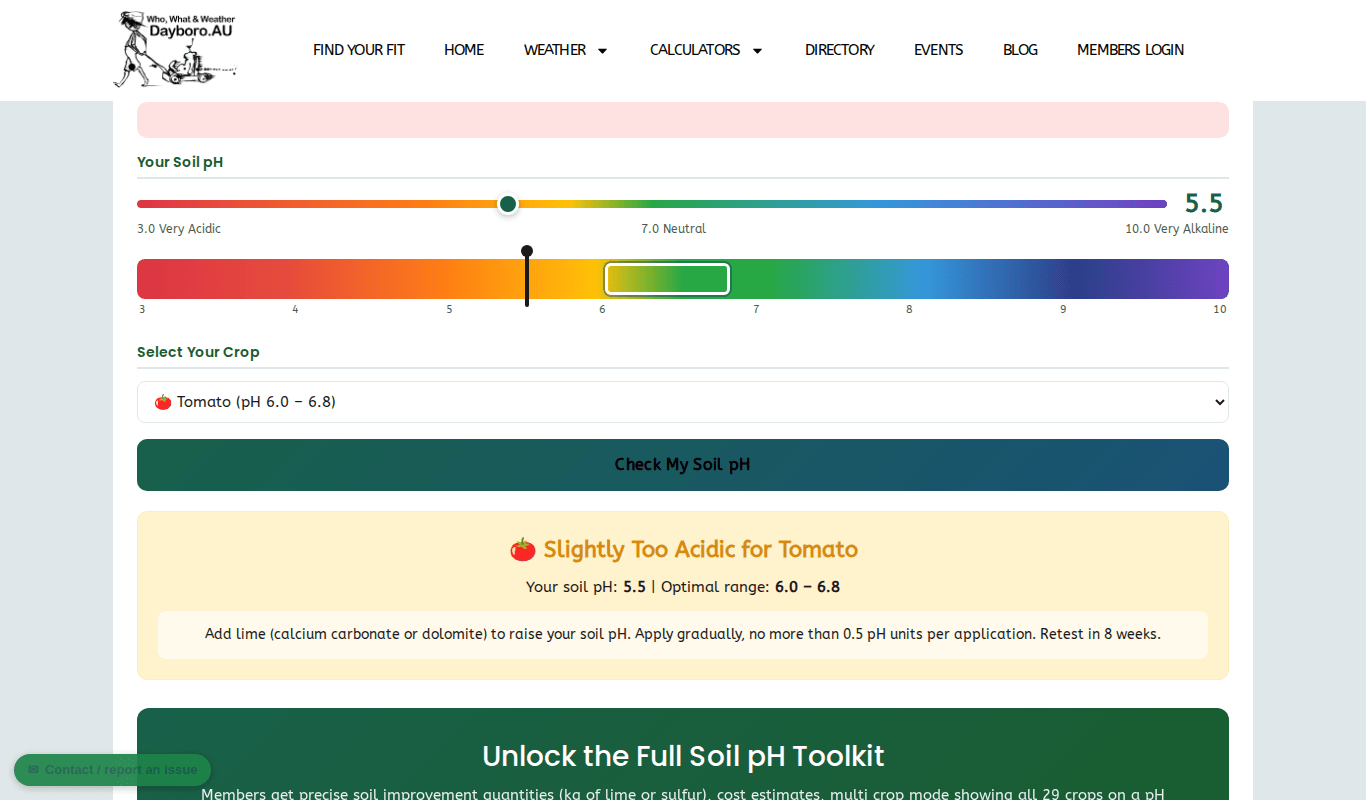Image resolution: width=1366 pixels, height=800 pixels.
Task: Click the 'Your Soil pH' section label
Action: pyautogui.click(x=180, y=162)
